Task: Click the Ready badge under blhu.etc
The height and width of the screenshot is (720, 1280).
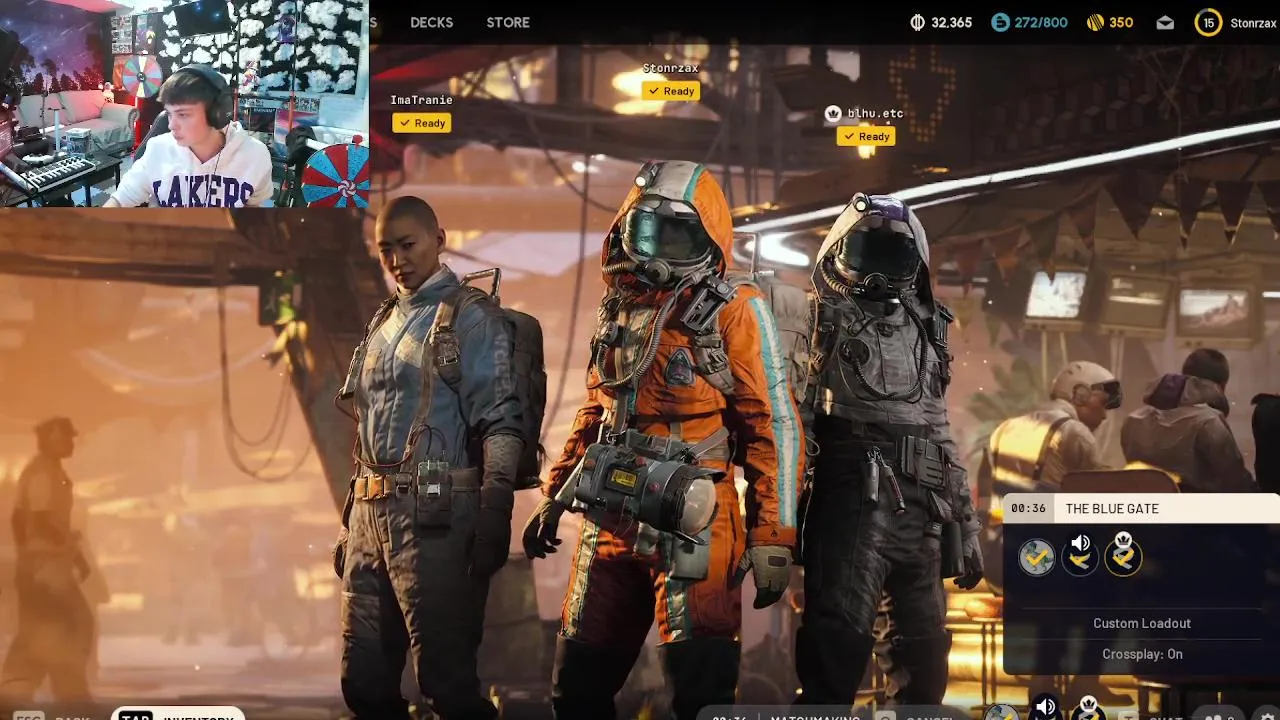Action: [x=866, y=136]
